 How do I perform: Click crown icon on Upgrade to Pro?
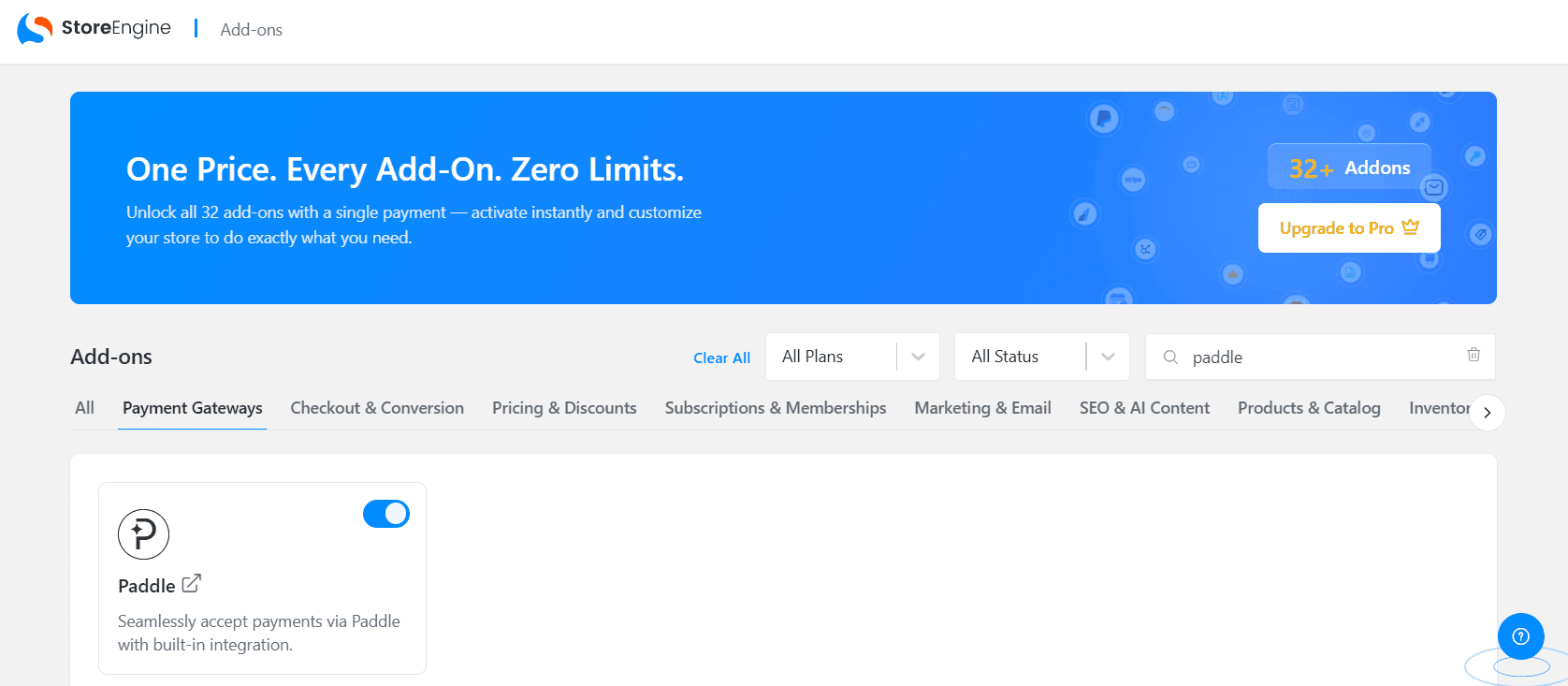tap(1411, 226)
